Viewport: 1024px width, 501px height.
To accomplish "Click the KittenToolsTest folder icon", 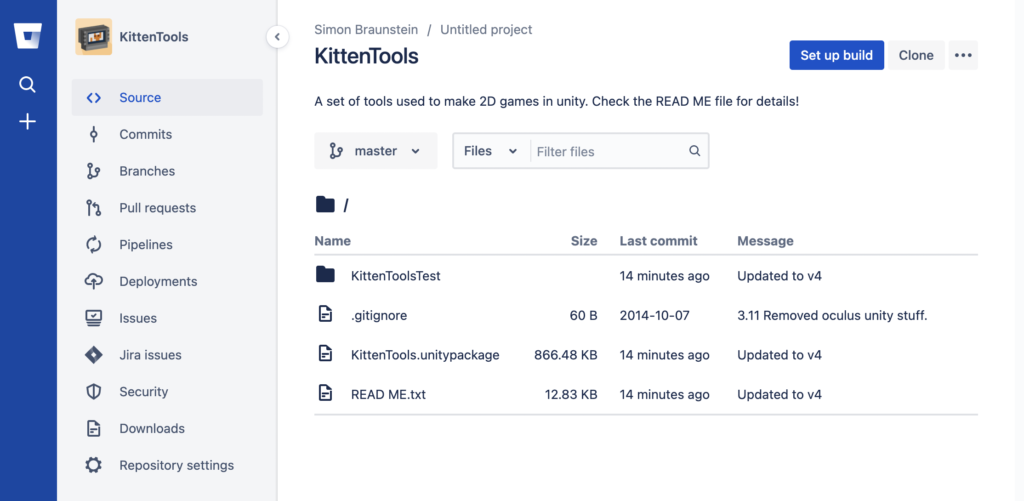I will [325, 275].
